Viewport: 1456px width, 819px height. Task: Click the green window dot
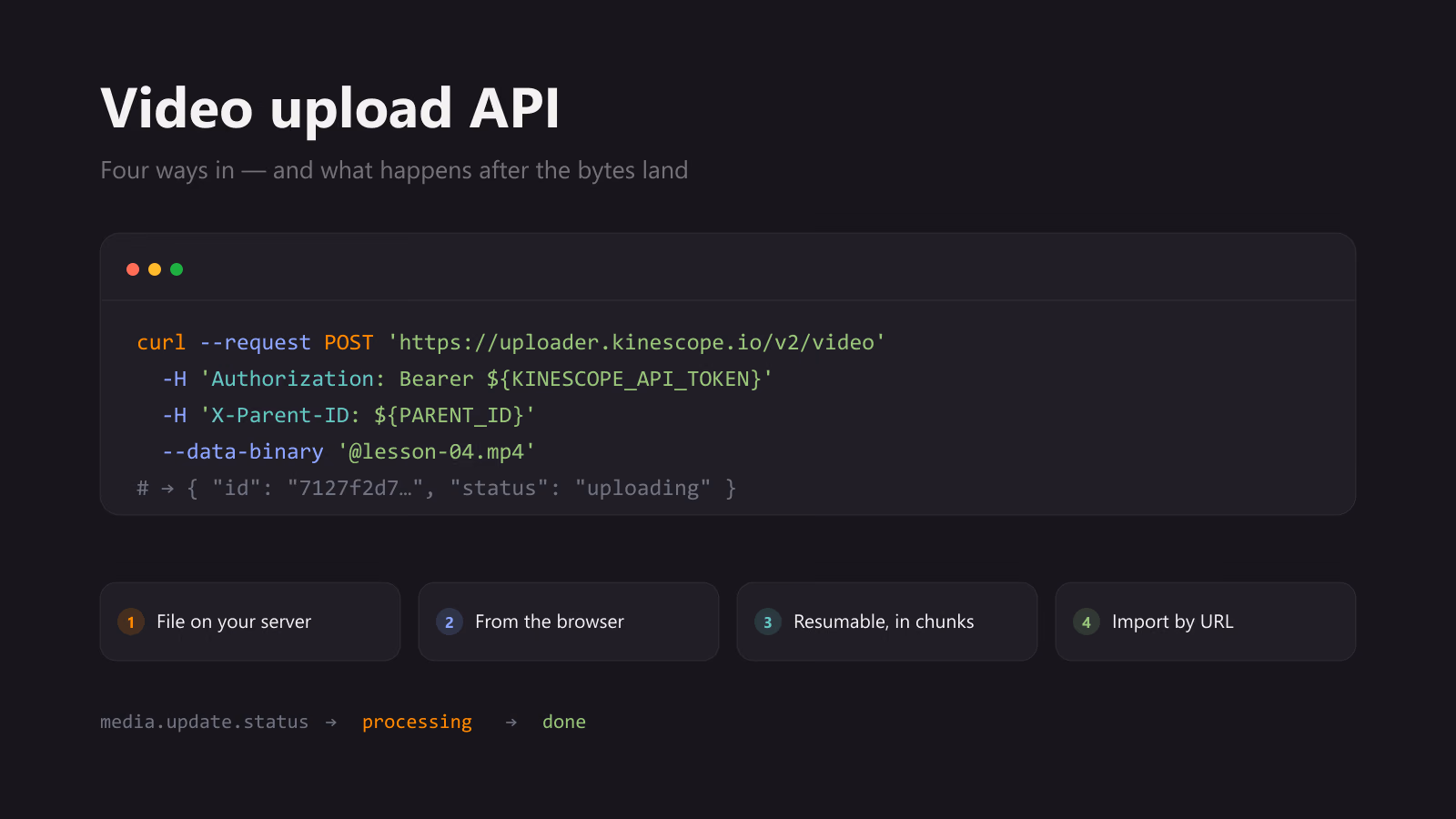(x=177, y=269)
